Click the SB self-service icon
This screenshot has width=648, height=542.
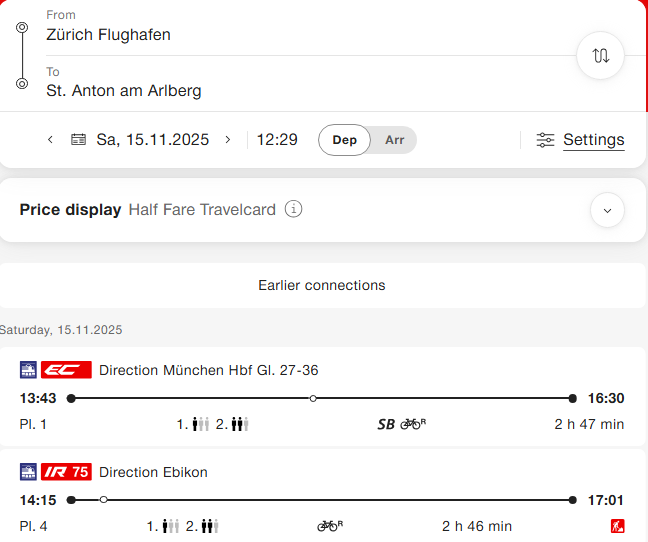click(x=386, y=424)
